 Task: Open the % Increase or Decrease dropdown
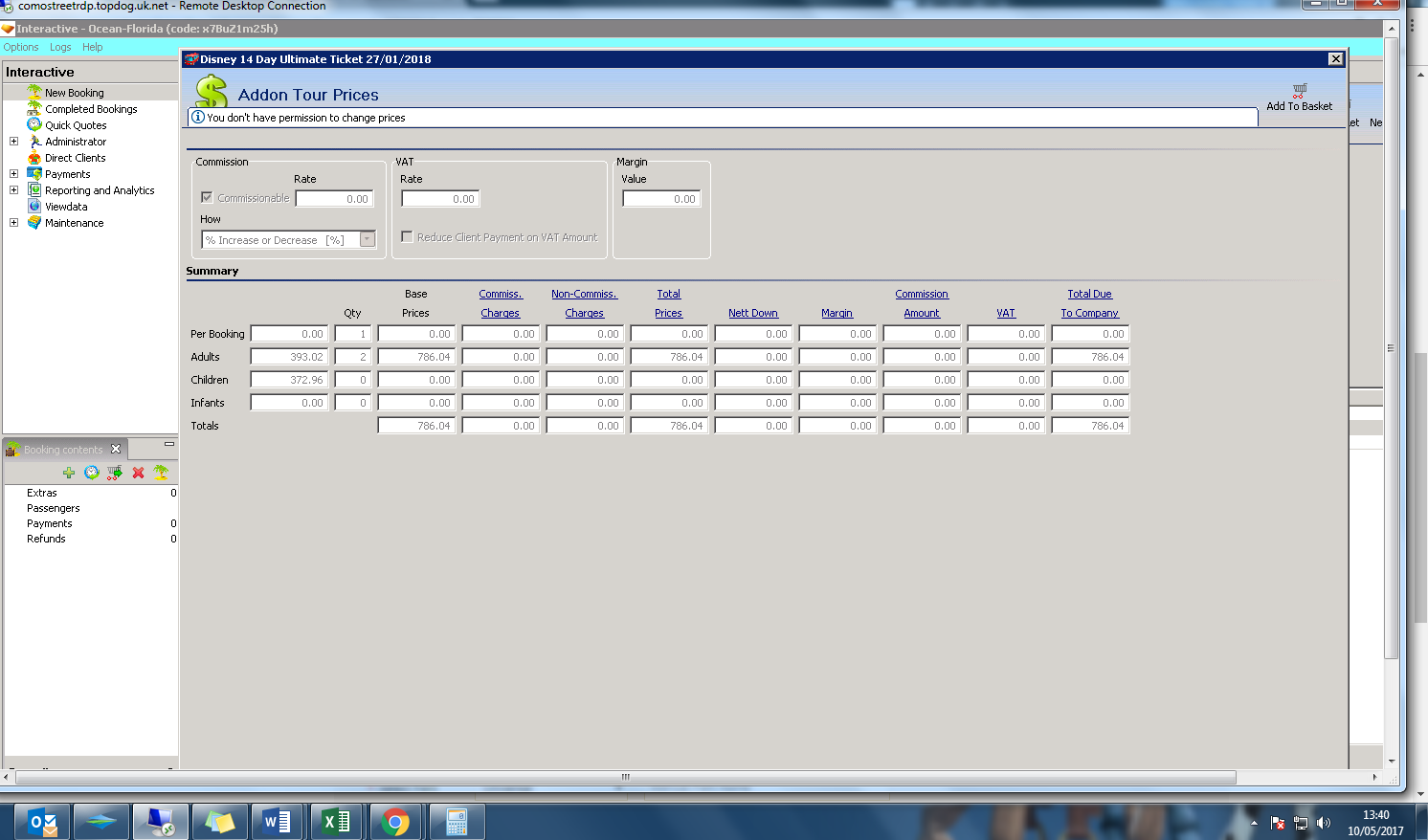pos(368,239)
